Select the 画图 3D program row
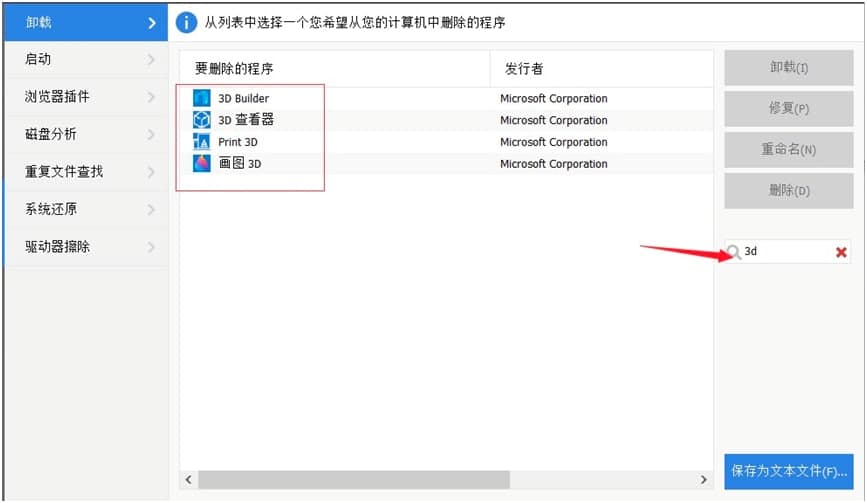Viewport: 867px width, 503px height. point(446,163)
